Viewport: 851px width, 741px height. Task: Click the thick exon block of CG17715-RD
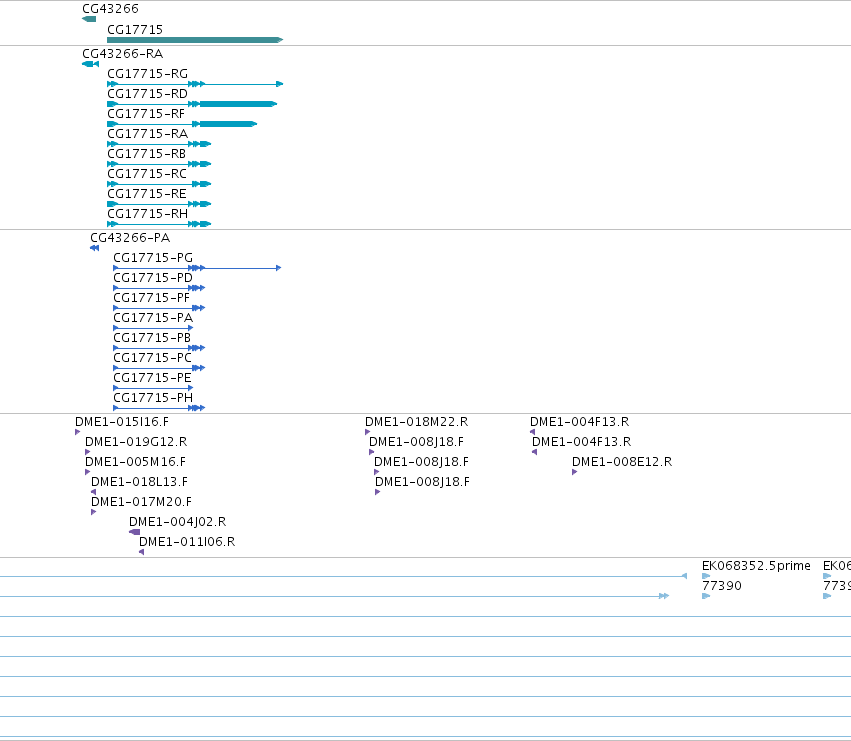pos(237,104)
